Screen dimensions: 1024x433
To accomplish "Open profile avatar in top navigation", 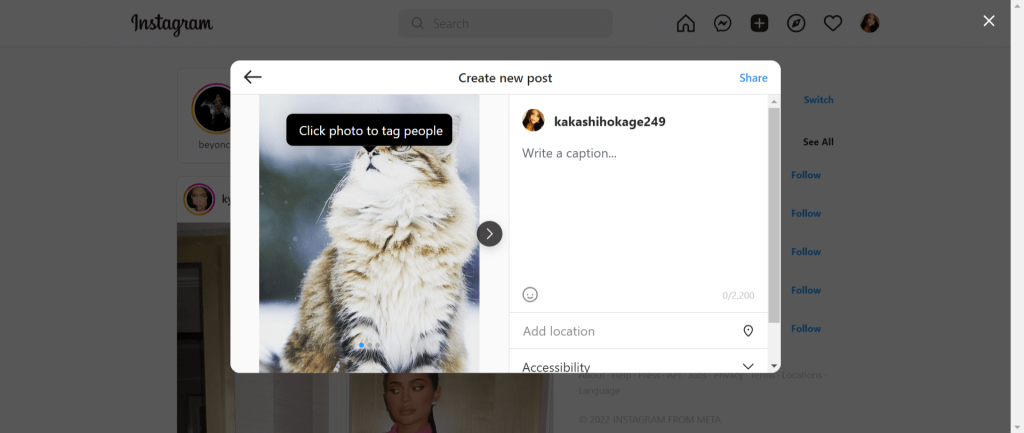I will point(870,24).
